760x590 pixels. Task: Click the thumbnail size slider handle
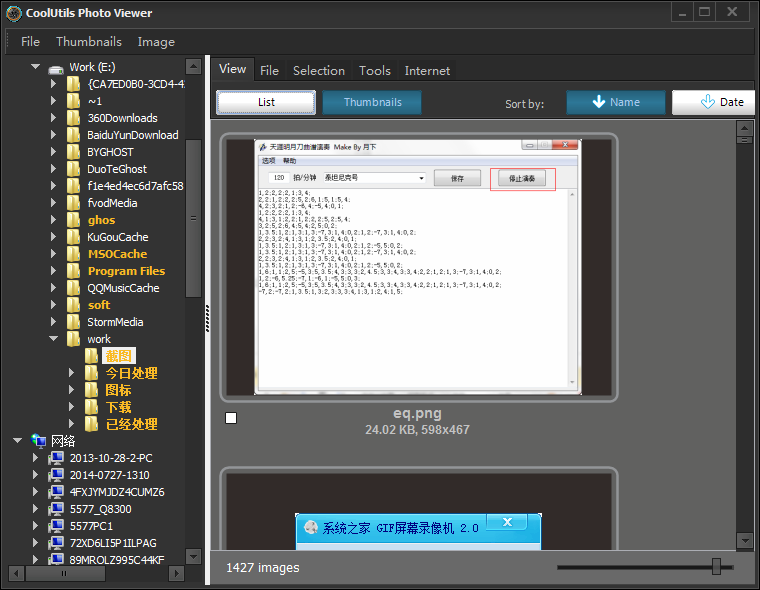point(716,567)
